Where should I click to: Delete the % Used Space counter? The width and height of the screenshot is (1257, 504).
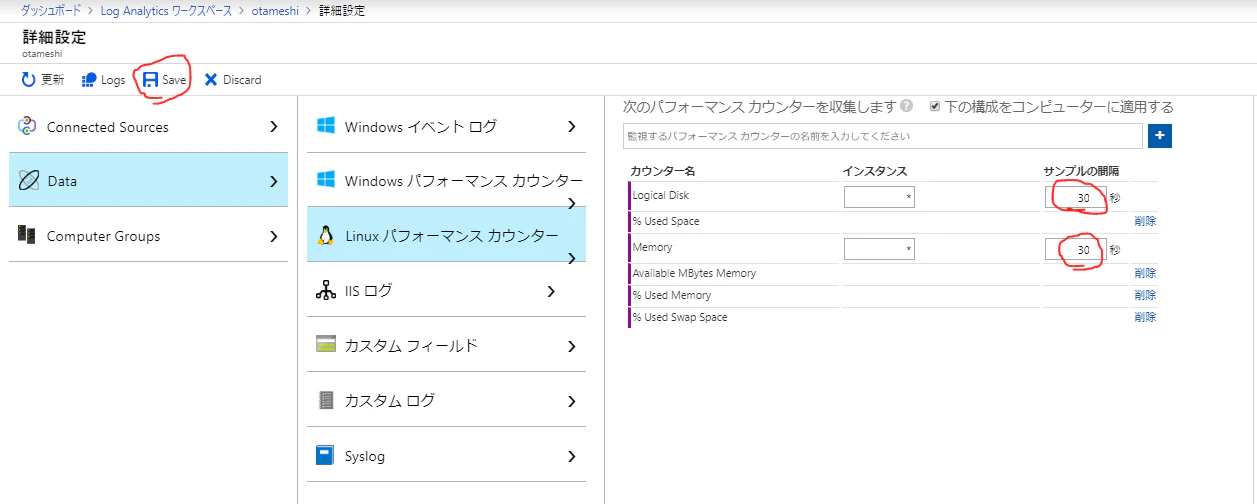click(x=1145, y=221)
